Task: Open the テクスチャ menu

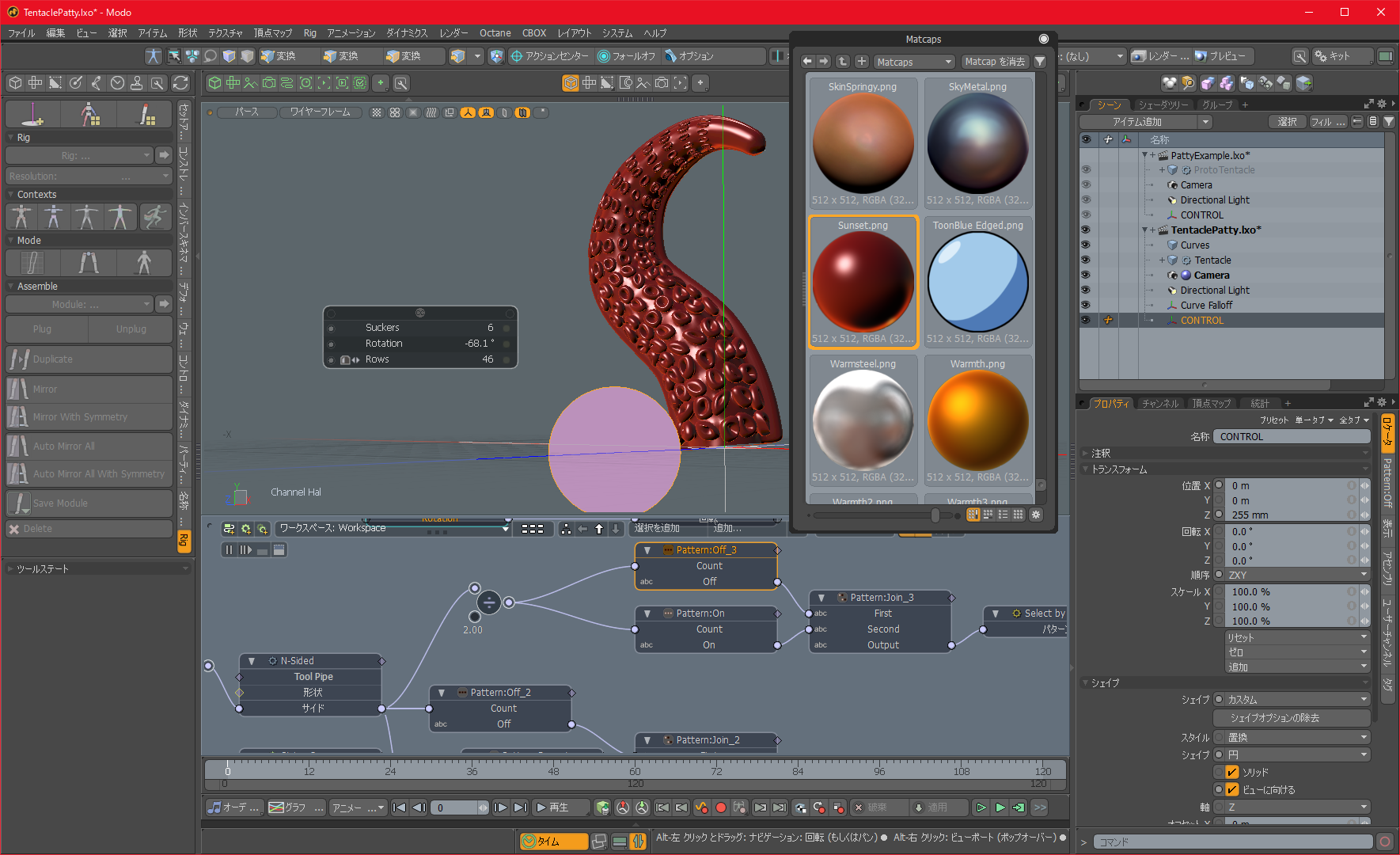Action: tap(226, 33)
